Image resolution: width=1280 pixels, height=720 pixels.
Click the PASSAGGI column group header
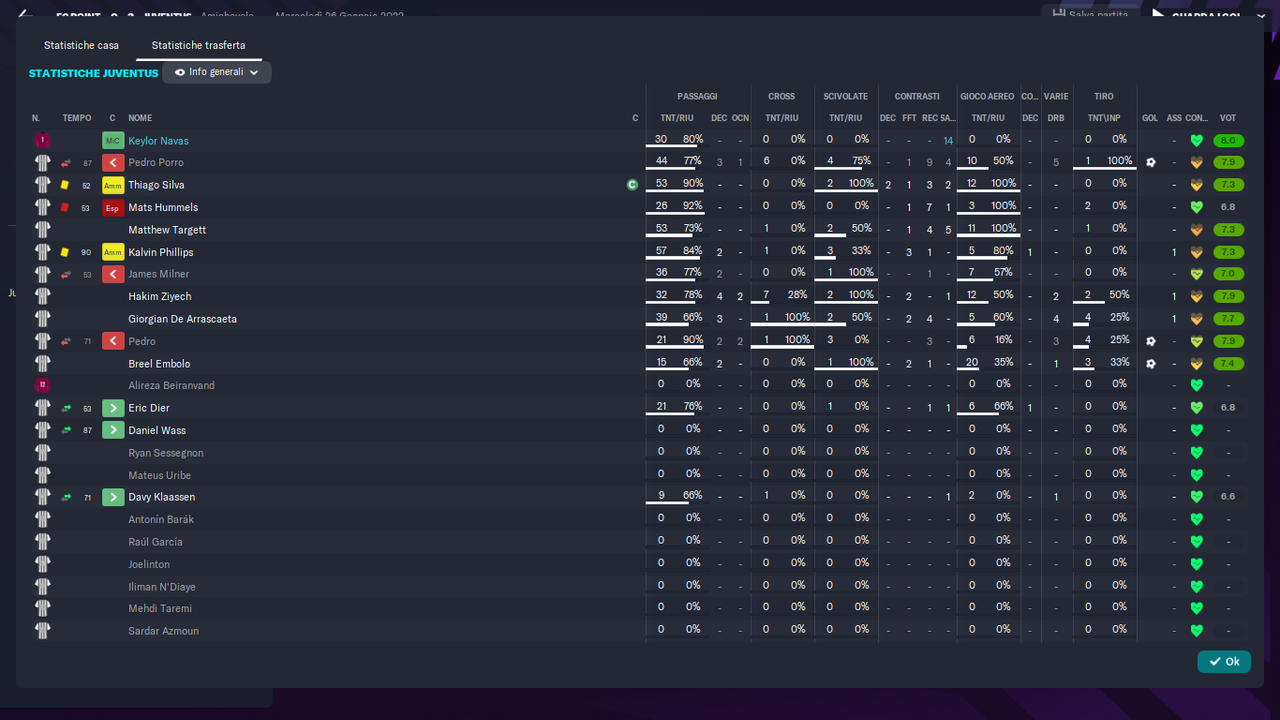click(x=697, y=96)
